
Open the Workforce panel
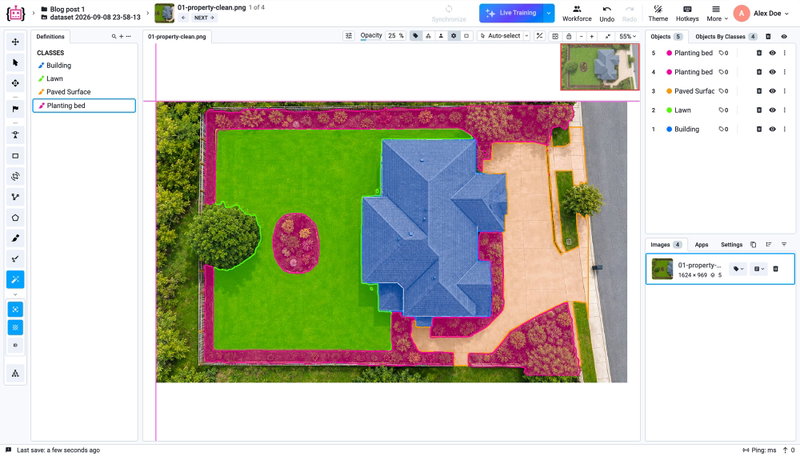577,13
